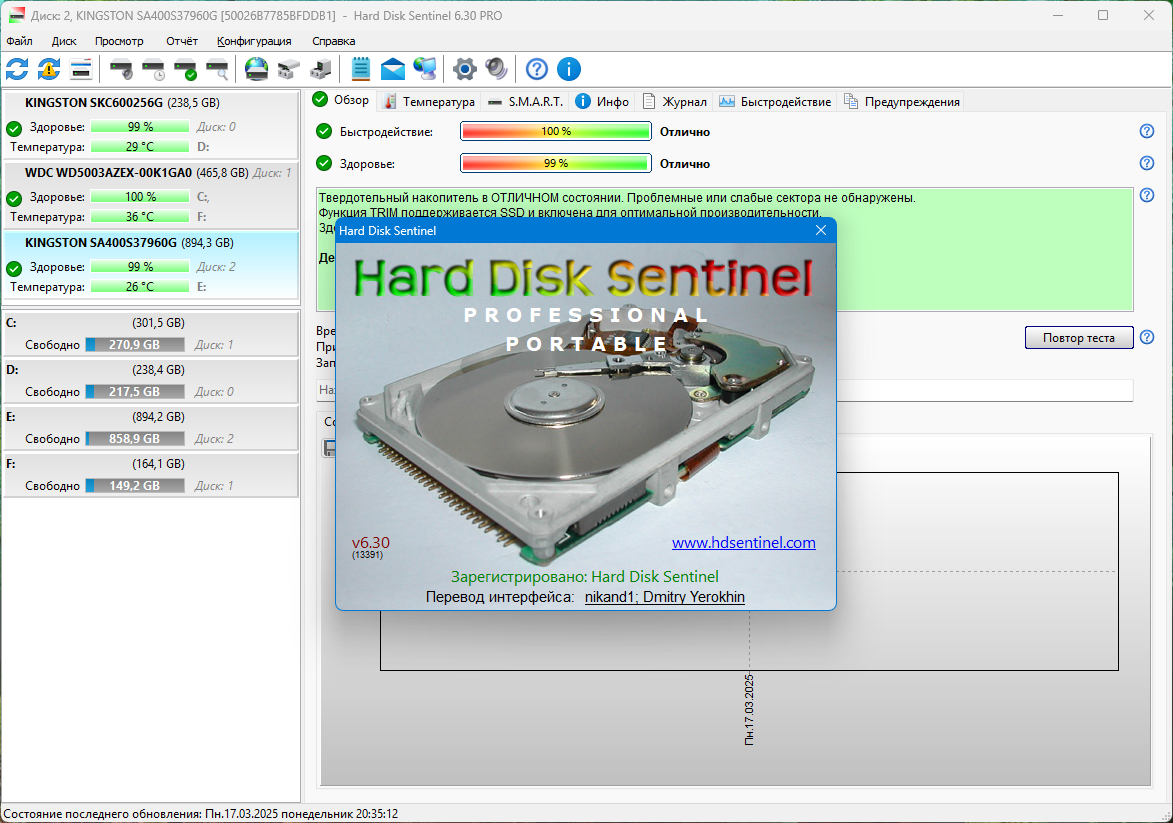Viewport: 1173px width, 823px height.
Task: Click the drive with magnifier surface test icon
Action: tap(218, 70)
